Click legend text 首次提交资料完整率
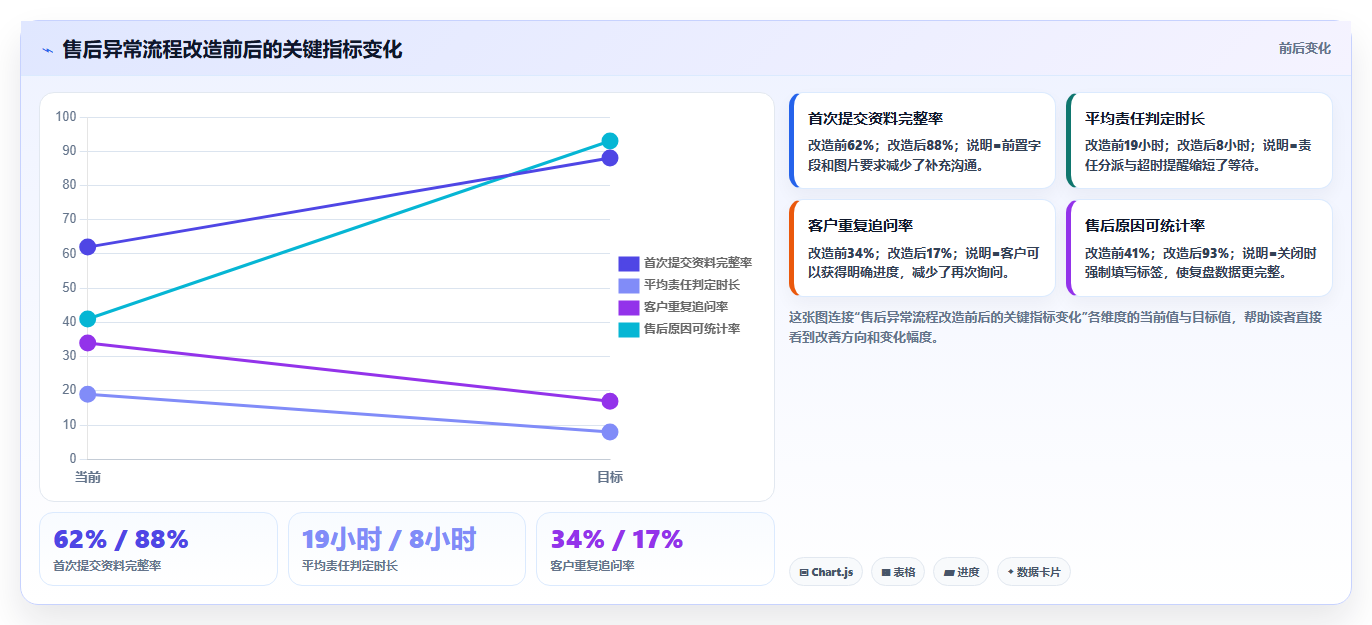Screen dimensions: 1372x625 tap(698, 263)
